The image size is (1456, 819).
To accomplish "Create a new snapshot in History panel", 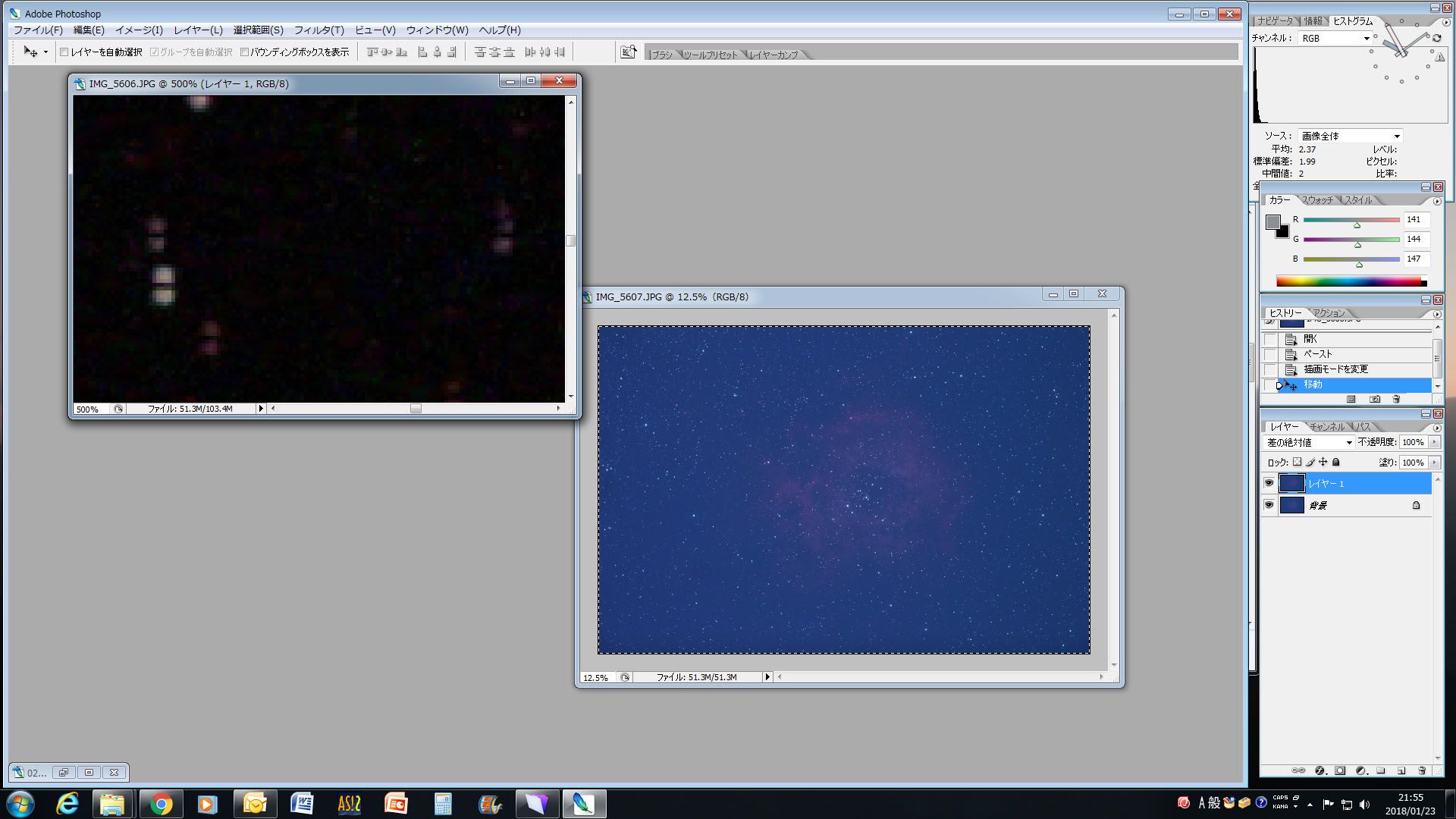I will 1375,399.
